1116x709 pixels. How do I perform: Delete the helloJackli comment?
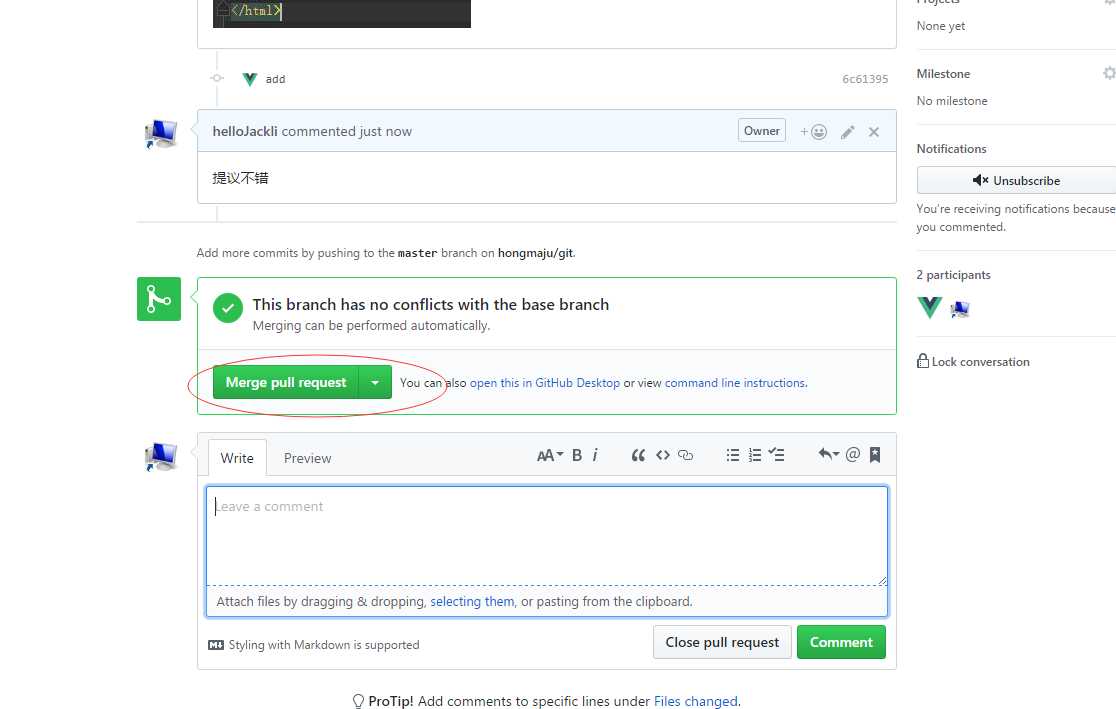[x=874, y=132]
